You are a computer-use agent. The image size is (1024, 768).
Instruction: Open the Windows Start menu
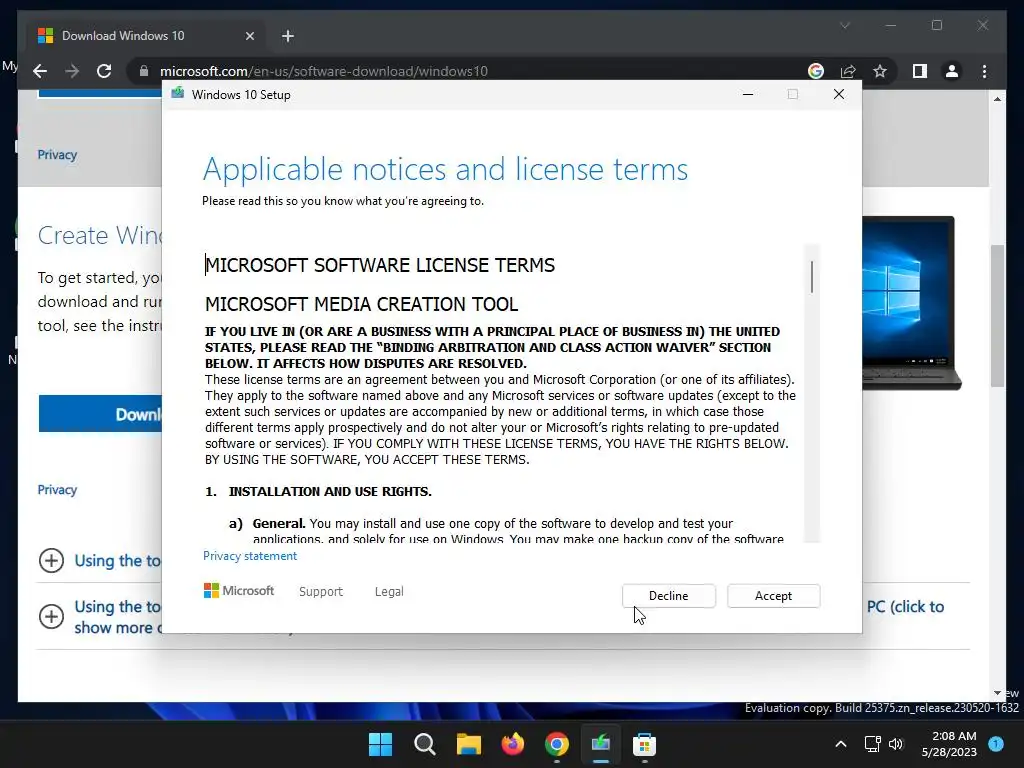[380, 744]
